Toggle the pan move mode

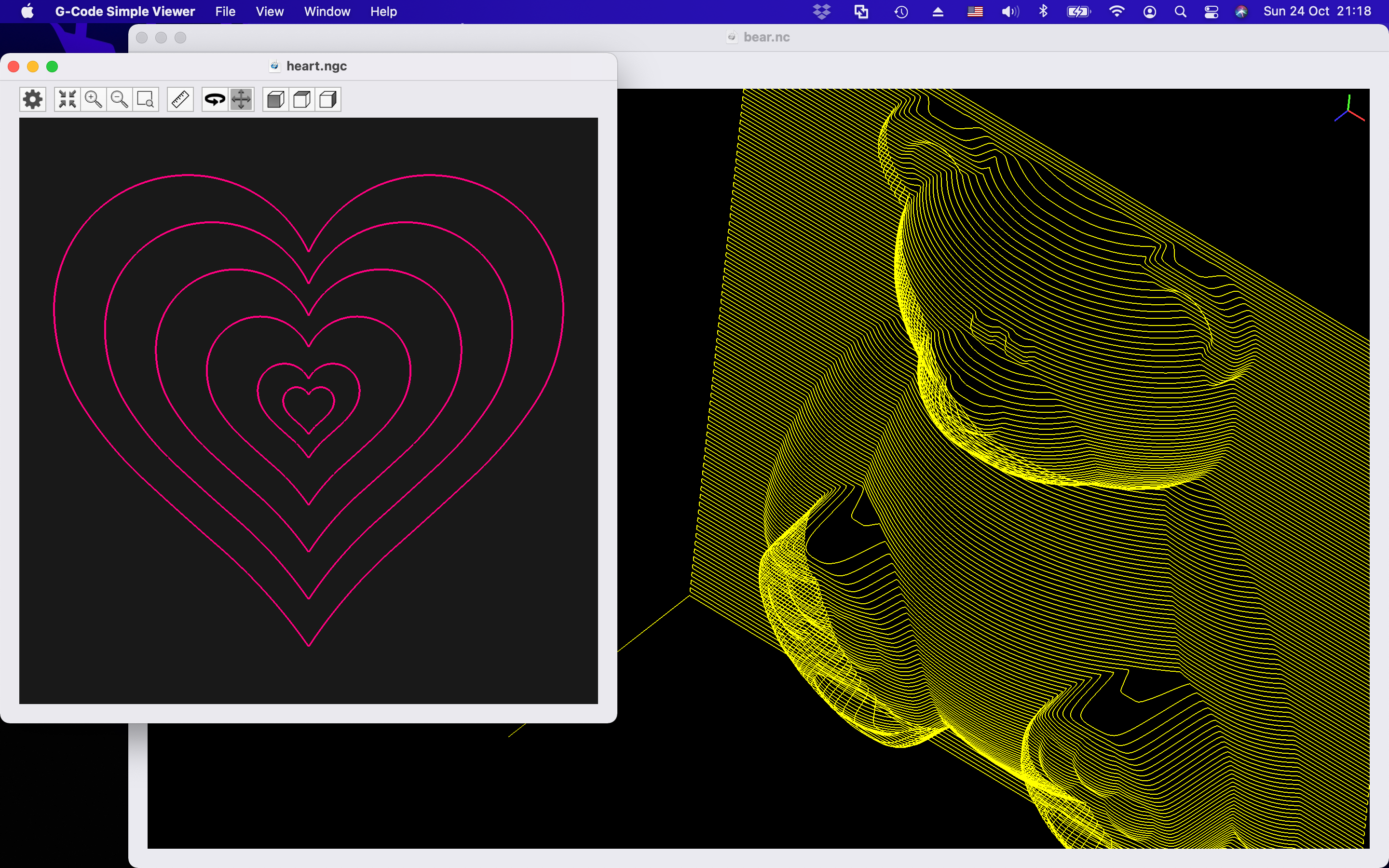[241, 99]
